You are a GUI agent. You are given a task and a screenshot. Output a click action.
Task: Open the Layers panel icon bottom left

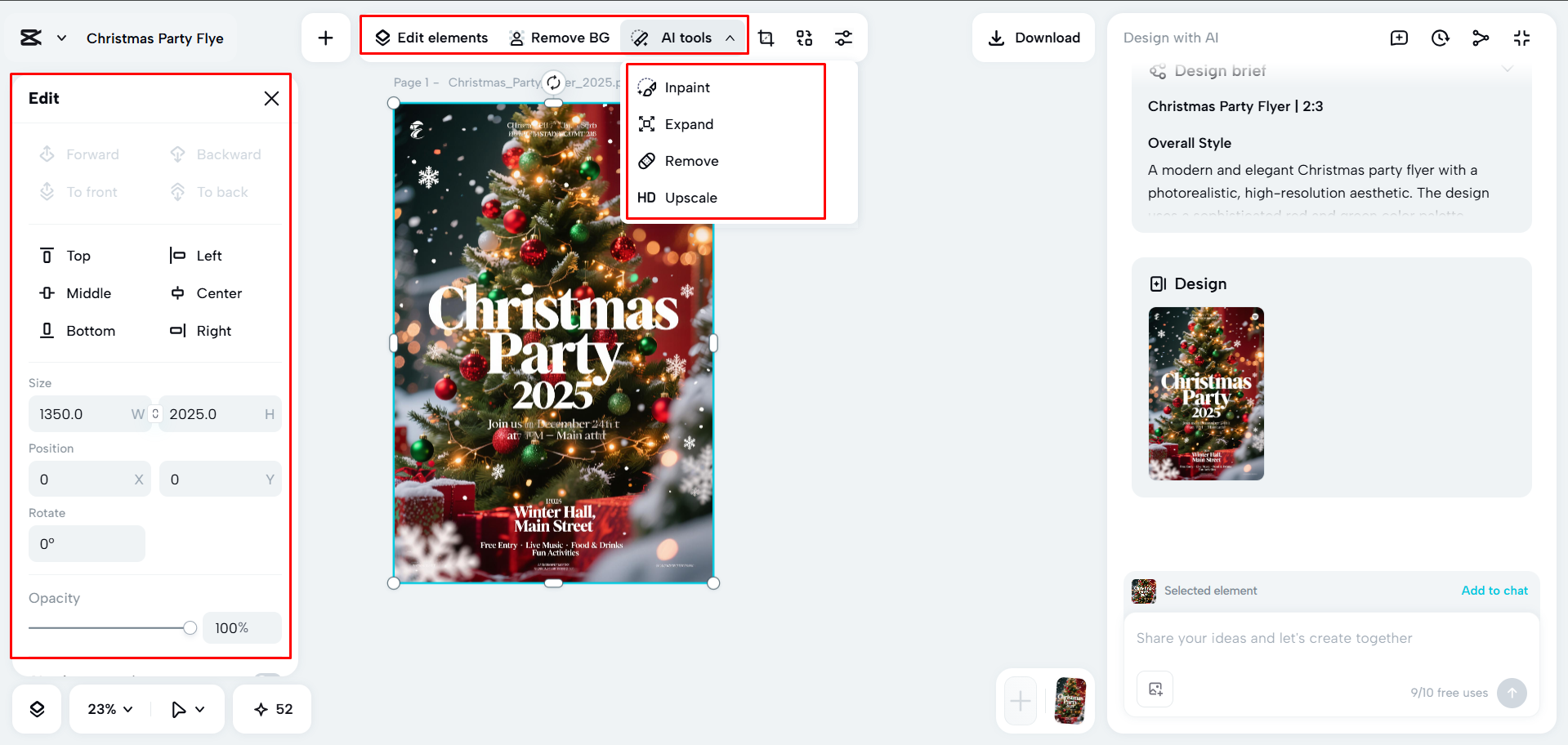coord(37,709)
